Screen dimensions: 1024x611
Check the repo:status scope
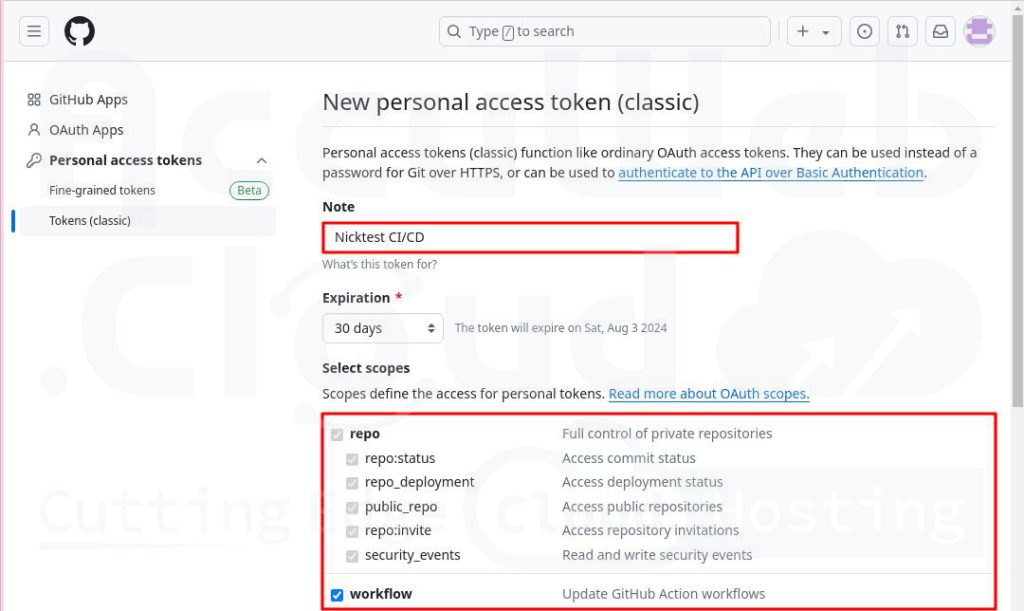point(352,459)
